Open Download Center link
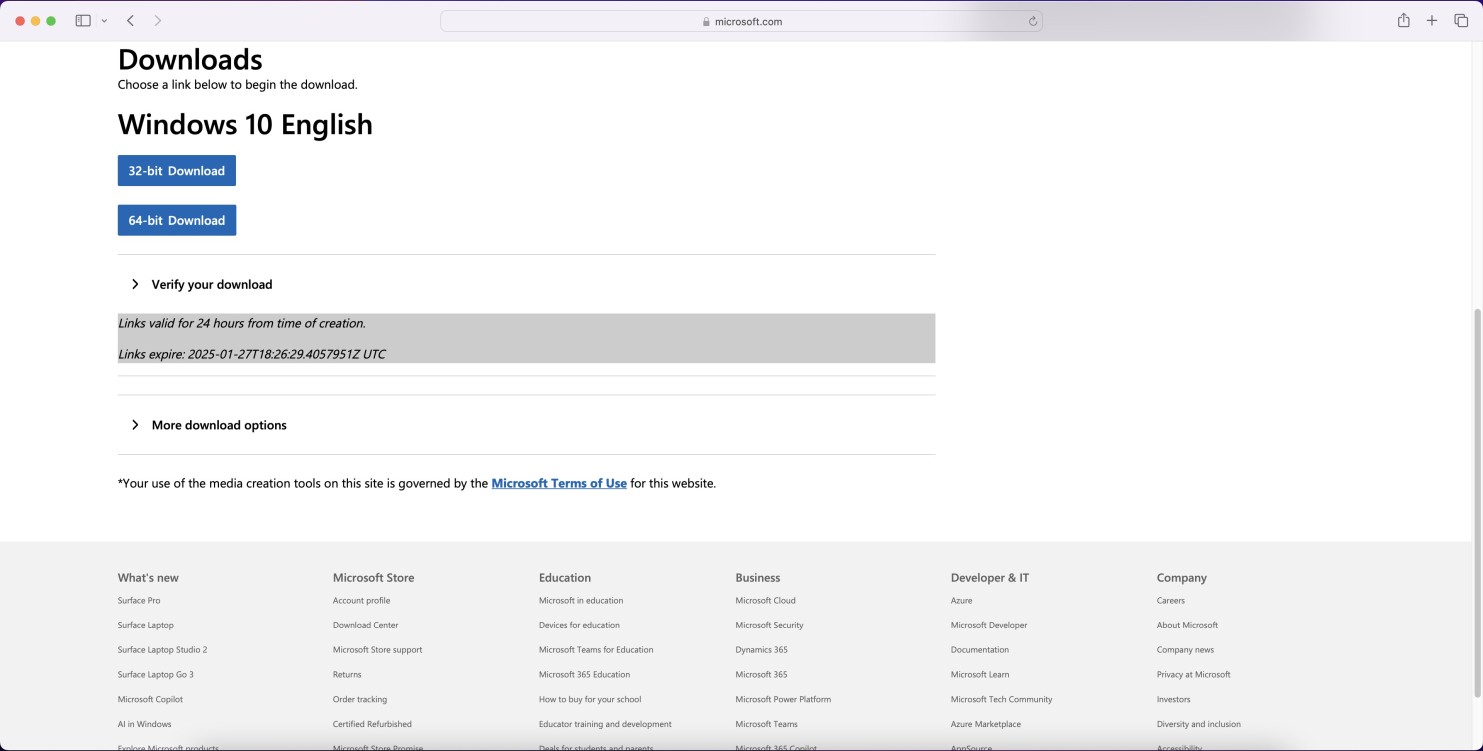 click(366, 625)
